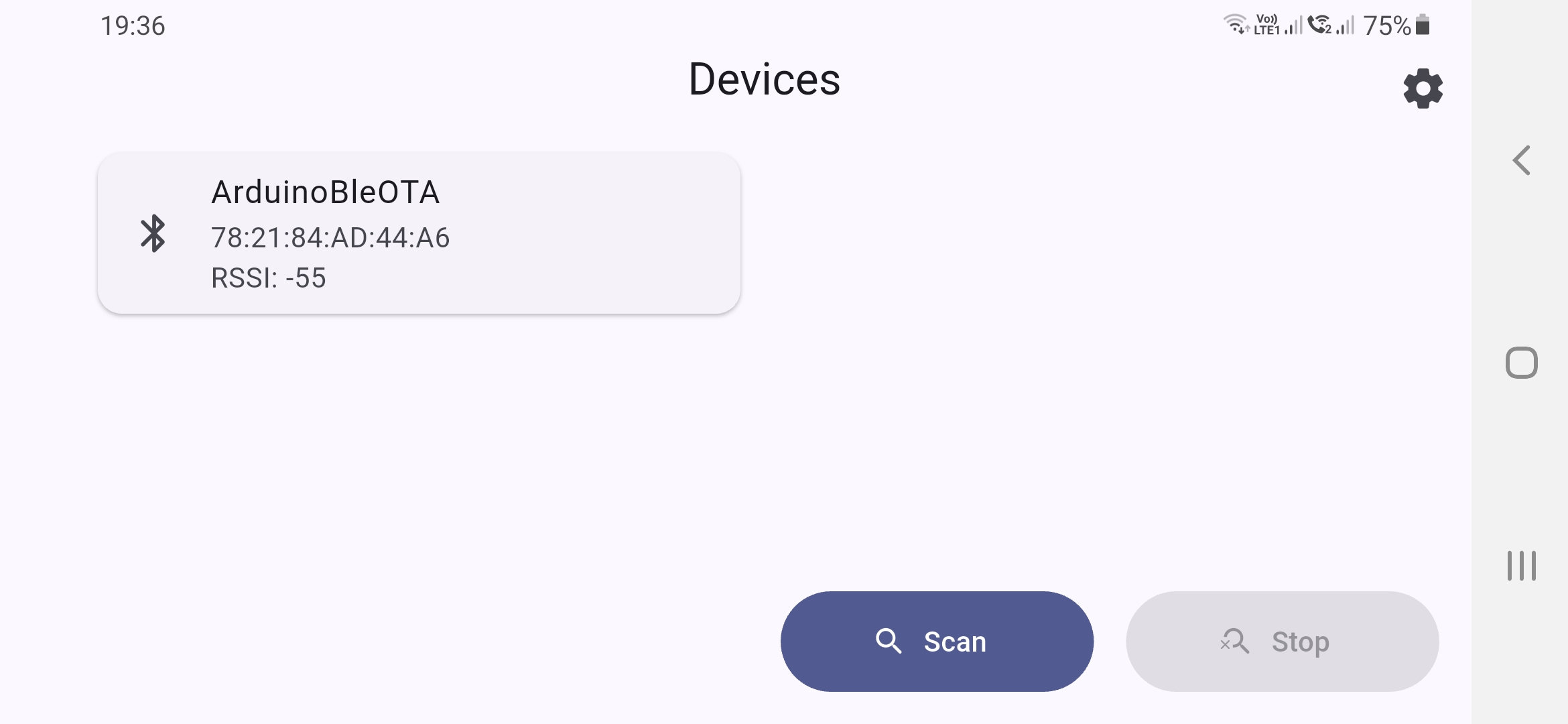Open recent apps with the navigation bar
This screenshot has width=1568, height=724.
tap(1522, 564)
